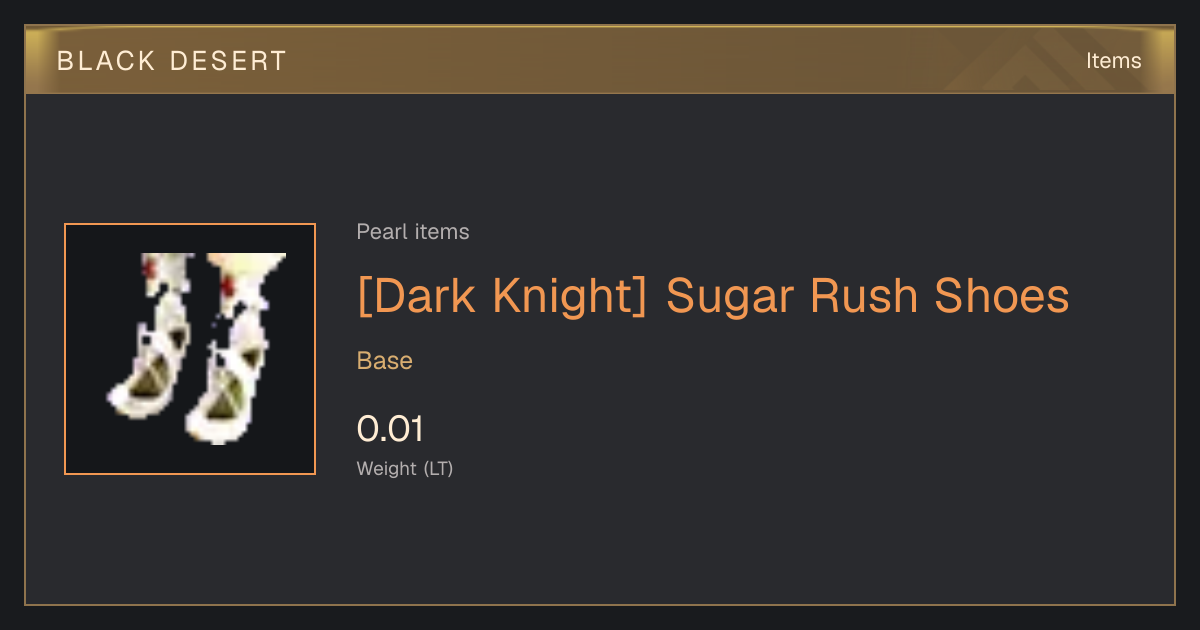Screen dimensions: 1200x630
Task: Select the Pearl items category label
Action: coord(413,232)
